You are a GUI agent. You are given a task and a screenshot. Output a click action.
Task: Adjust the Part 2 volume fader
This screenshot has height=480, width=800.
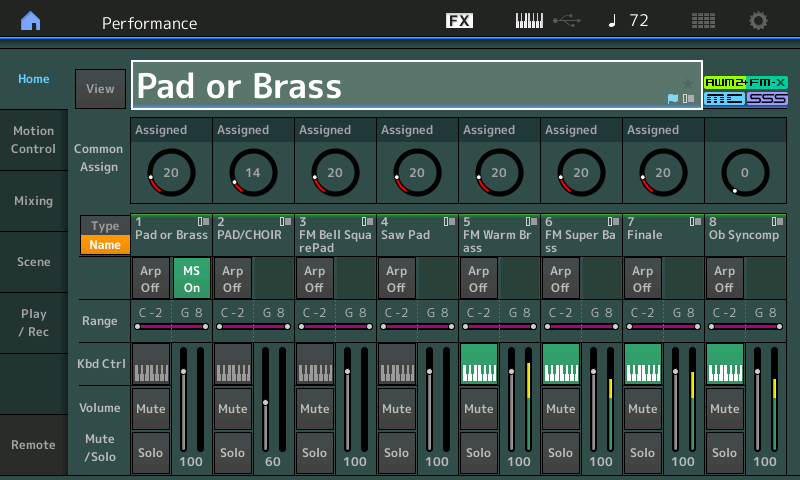click(265, 403)
